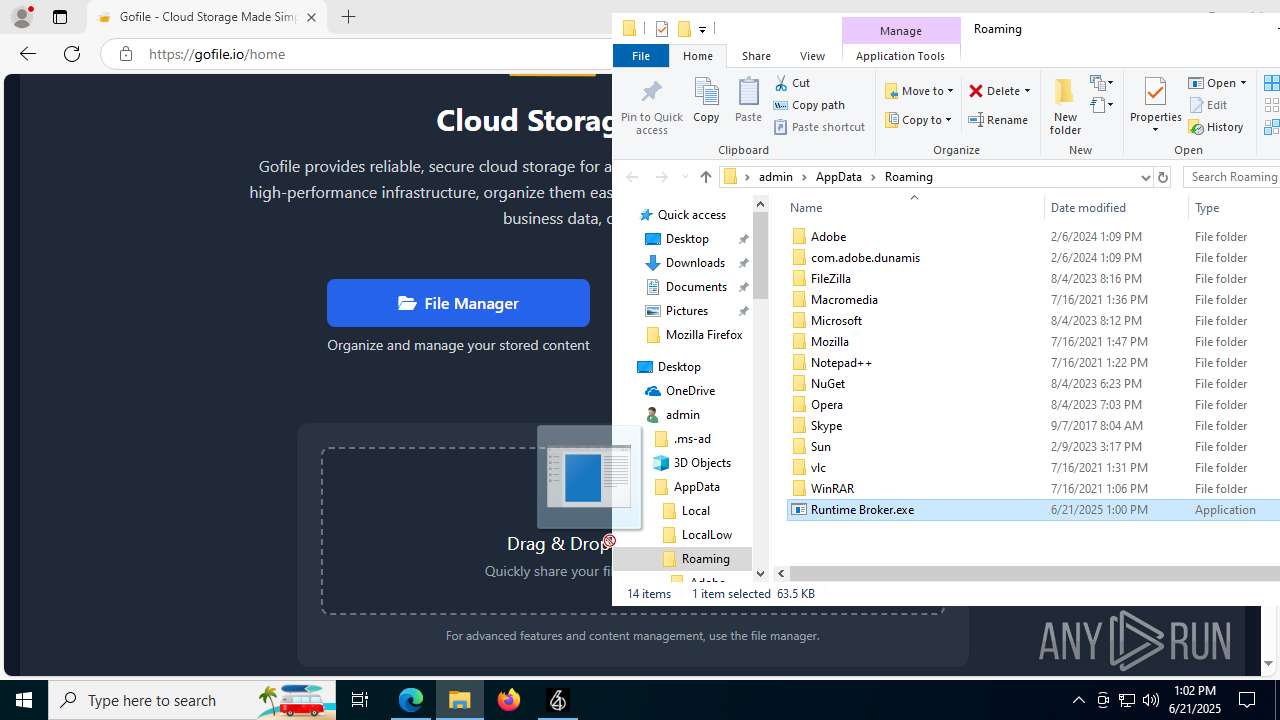Go back in the Edge browser

tap(28, 54)
